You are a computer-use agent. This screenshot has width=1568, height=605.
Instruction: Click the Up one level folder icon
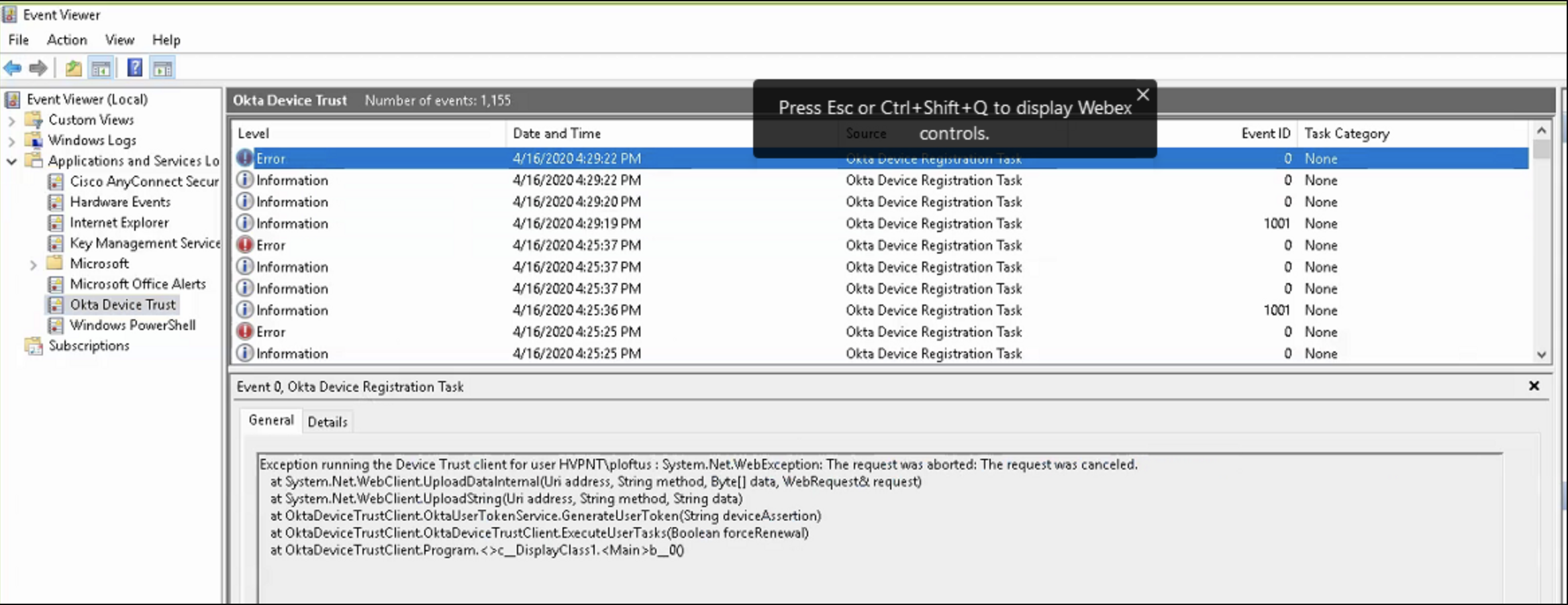click(x=73, y=68)
